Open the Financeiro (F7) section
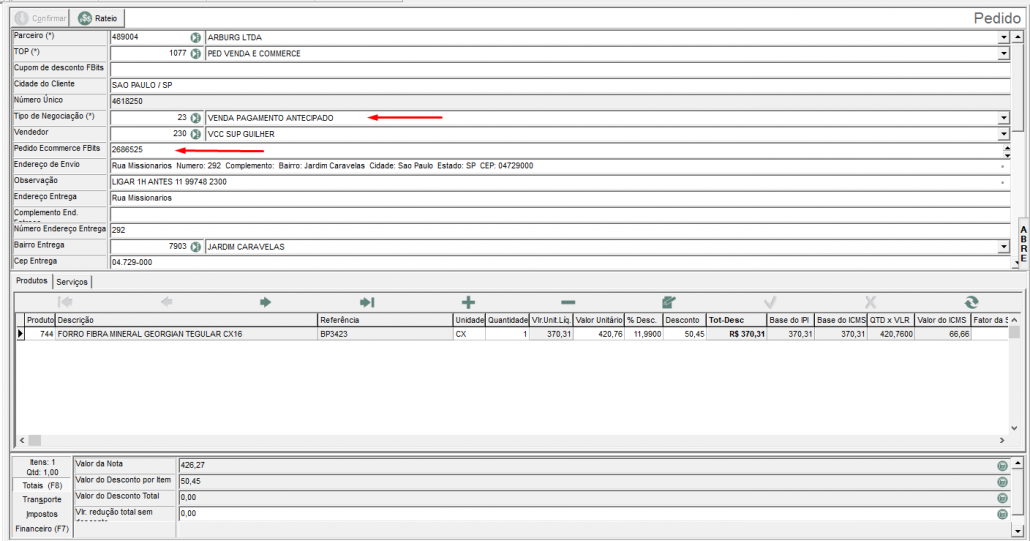The width and height of the screenshot is (1030, 541). (x=40, y=528)
